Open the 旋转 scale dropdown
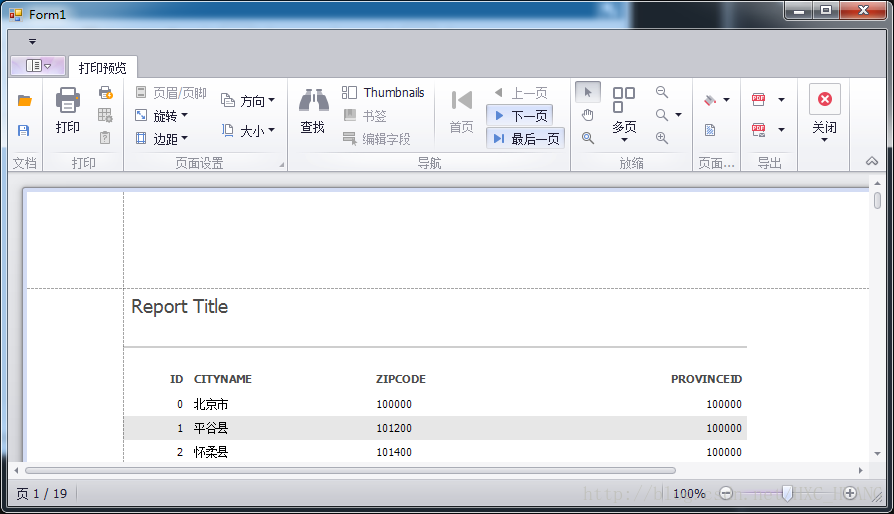 tap(161, 116)
